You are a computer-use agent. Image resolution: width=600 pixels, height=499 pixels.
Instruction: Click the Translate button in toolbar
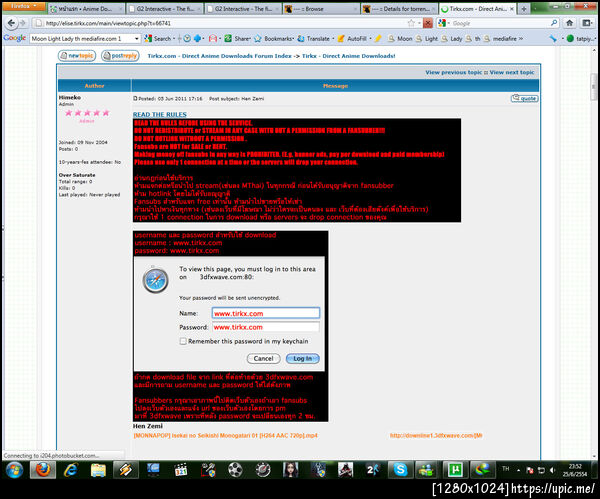pos(315,39)
